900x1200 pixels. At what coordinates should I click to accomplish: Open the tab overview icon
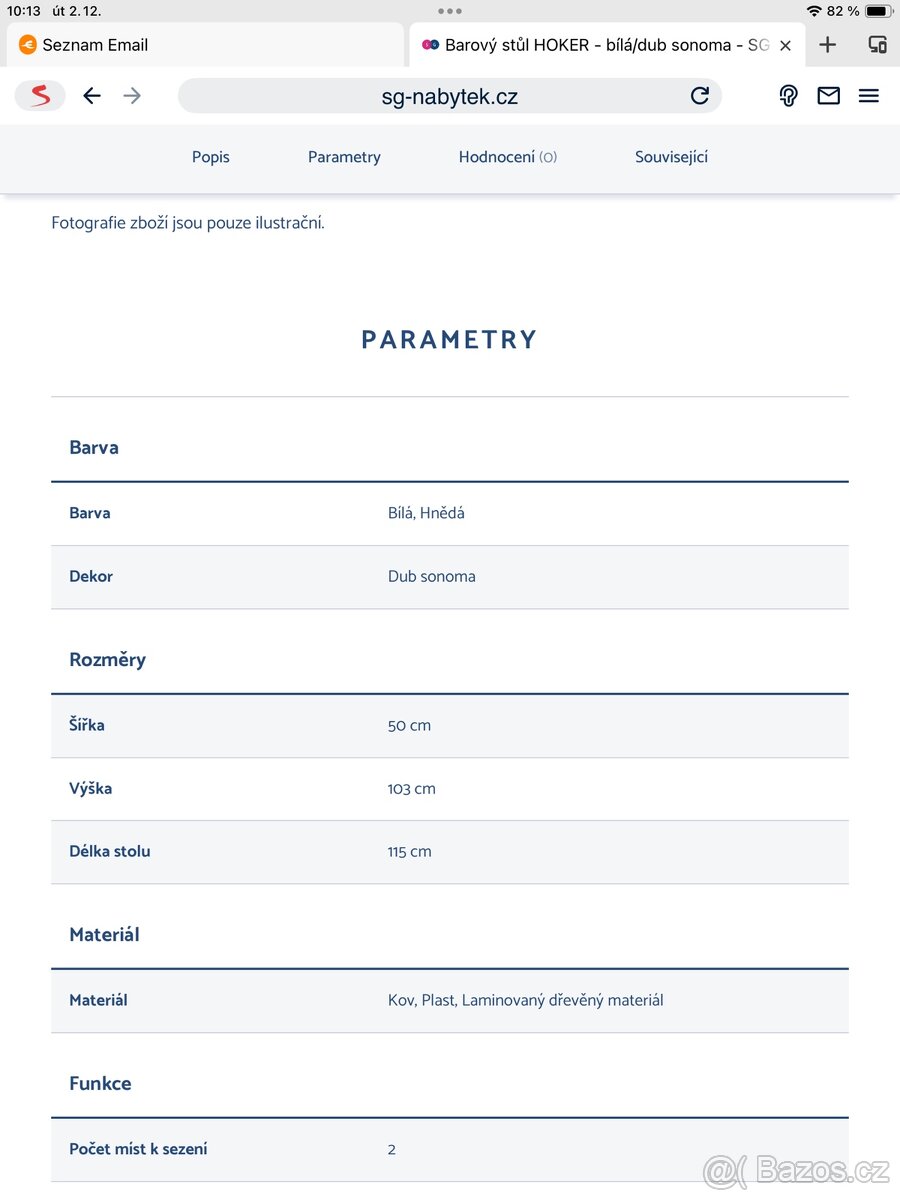(877, 45)
